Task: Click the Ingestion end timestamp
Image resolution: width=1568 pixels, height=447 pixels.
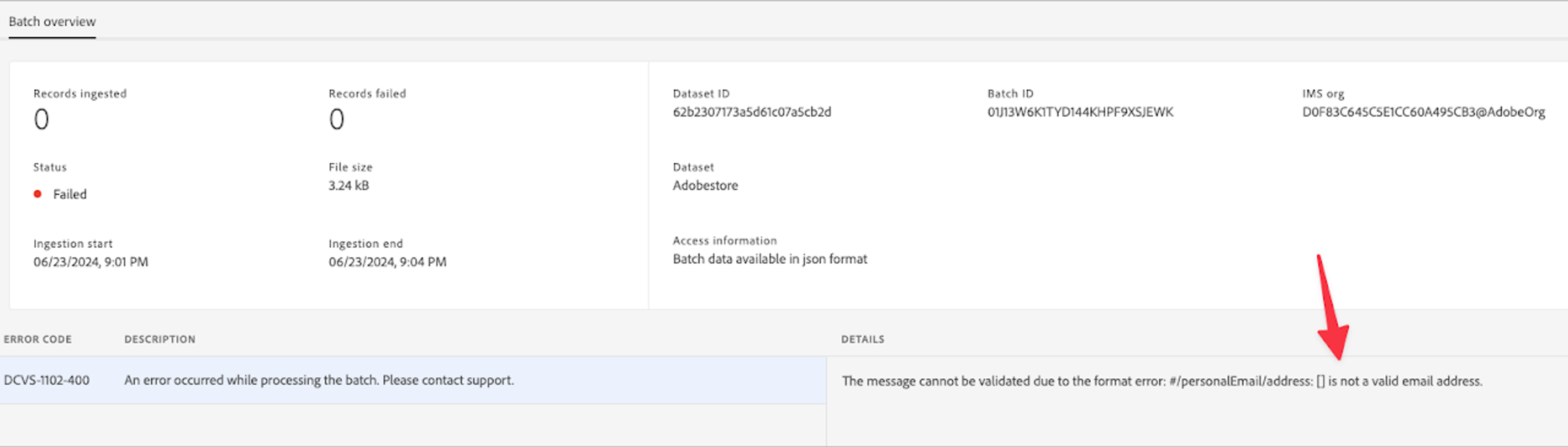Action: pos(387,262)
